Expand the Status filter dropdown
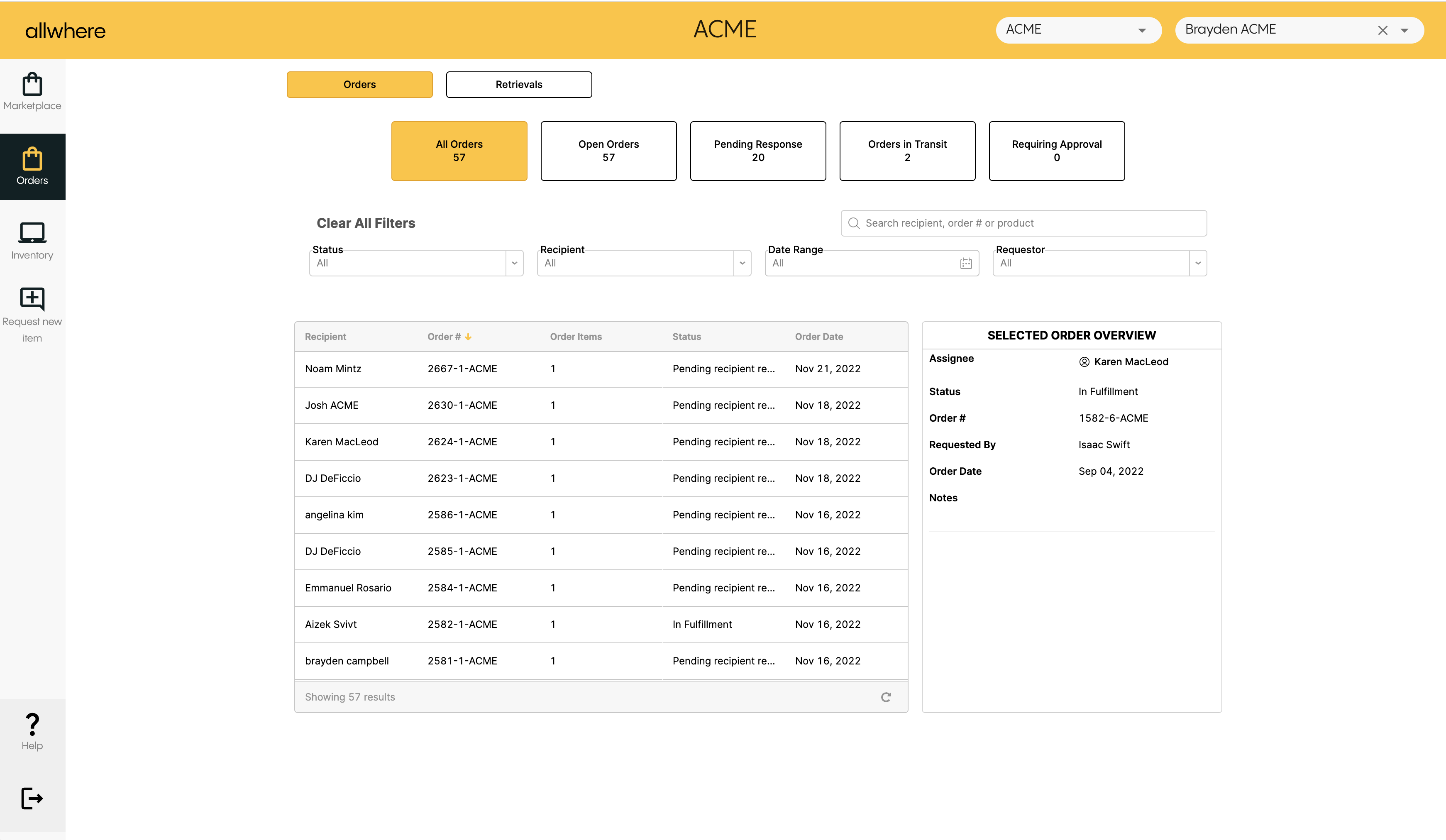This screenshot has height=840, width=1446. tap(513, 263)
